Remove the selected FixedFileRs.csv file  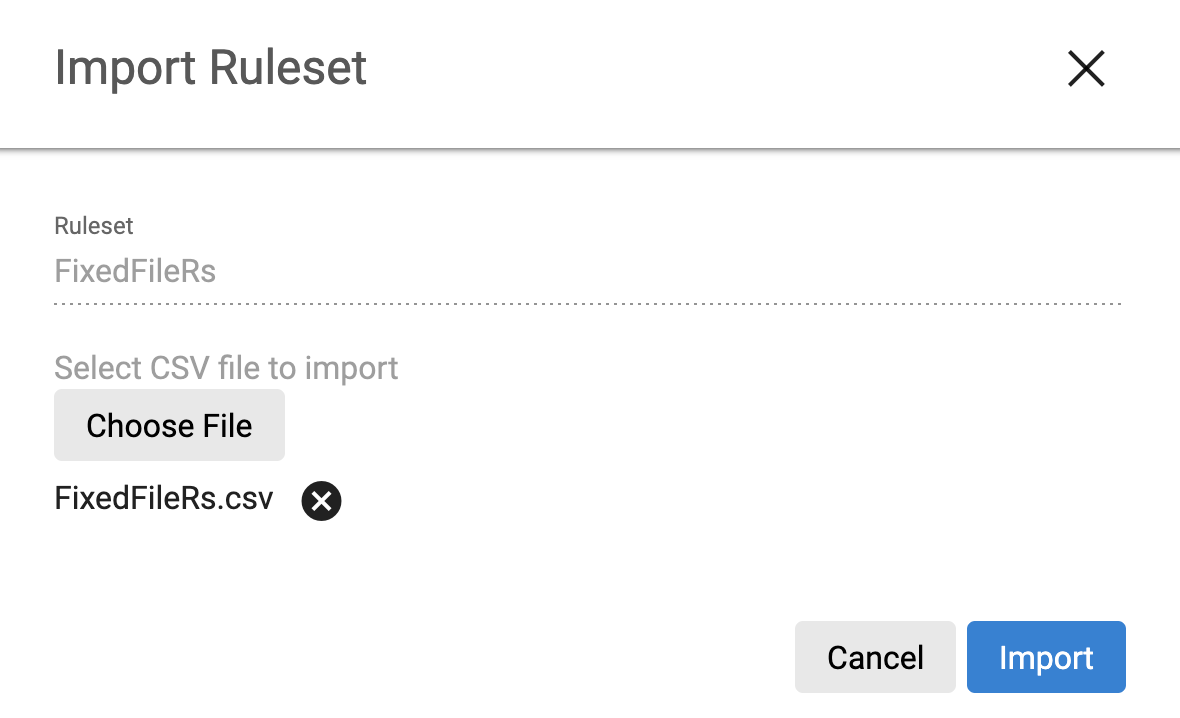click(321, 501)
